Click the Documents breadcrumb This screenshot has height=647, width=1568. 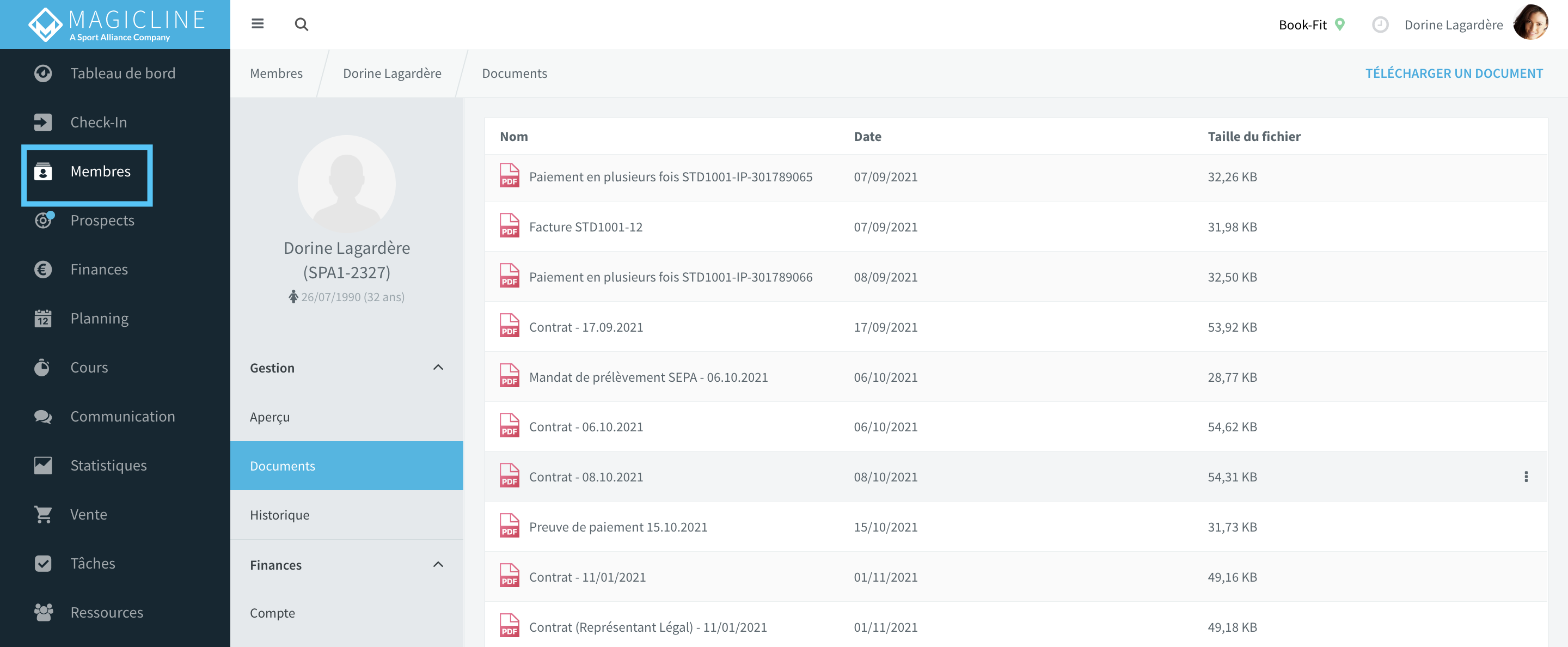(x=514, y=73)
